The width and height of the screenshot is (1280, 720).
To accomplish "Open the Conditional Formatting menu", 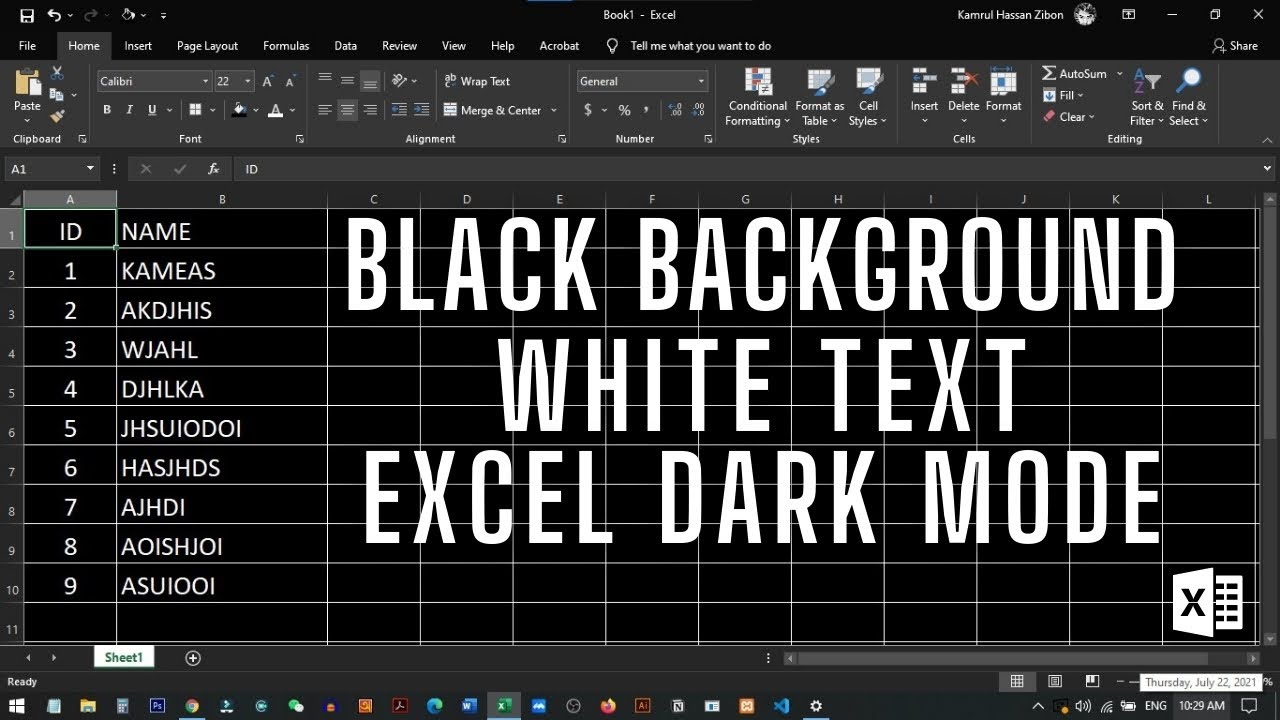I will click(x=757, y=98).
